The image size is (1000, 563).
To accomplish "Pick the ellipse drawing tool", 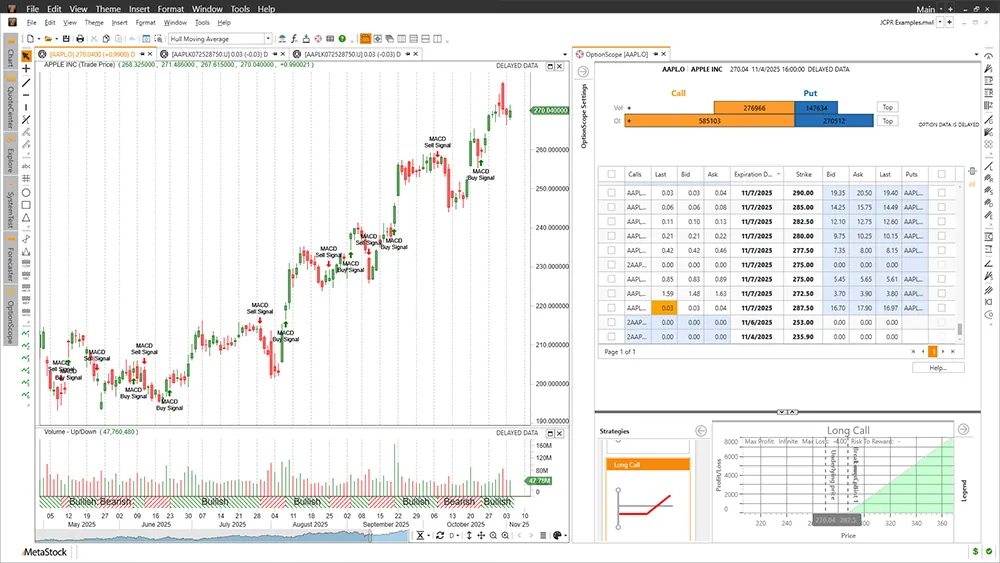I will pyautogui.click(x=26, y=192).
